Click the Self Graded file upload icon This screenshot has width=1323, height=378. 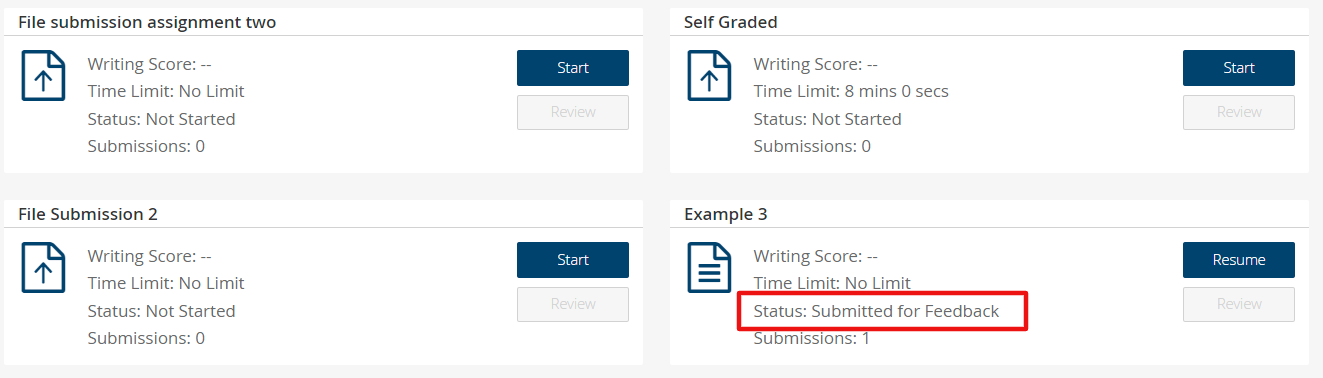(709, 77)
